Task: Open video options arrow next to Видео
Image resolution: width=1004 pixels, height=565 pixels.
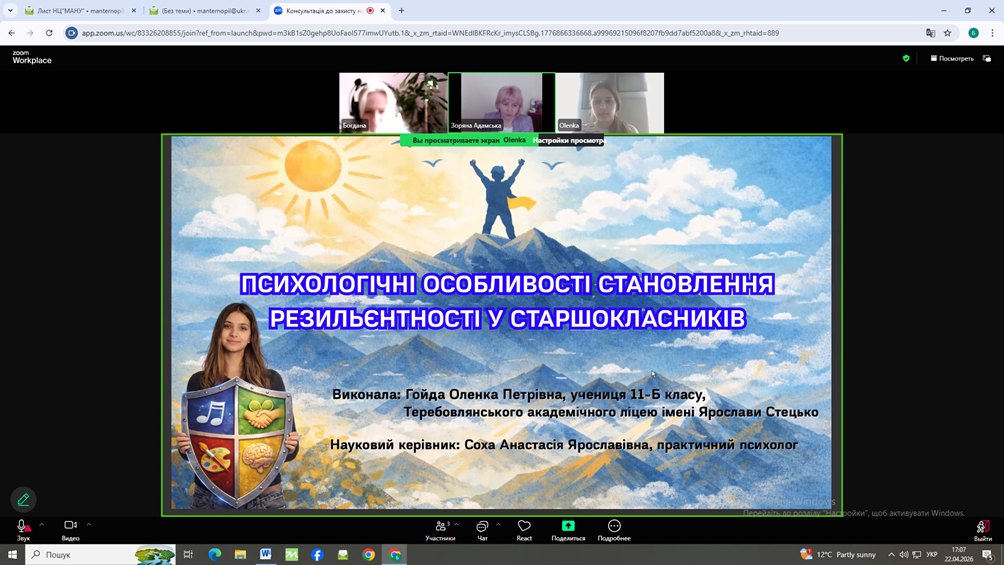Action: click(89, 525)
